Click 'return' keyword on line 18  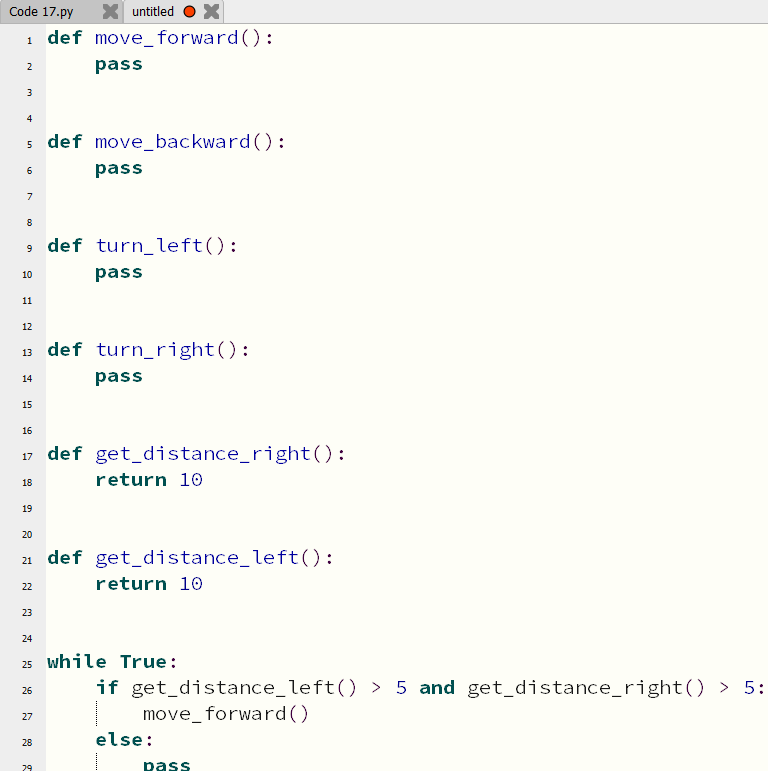pos(131,480)
